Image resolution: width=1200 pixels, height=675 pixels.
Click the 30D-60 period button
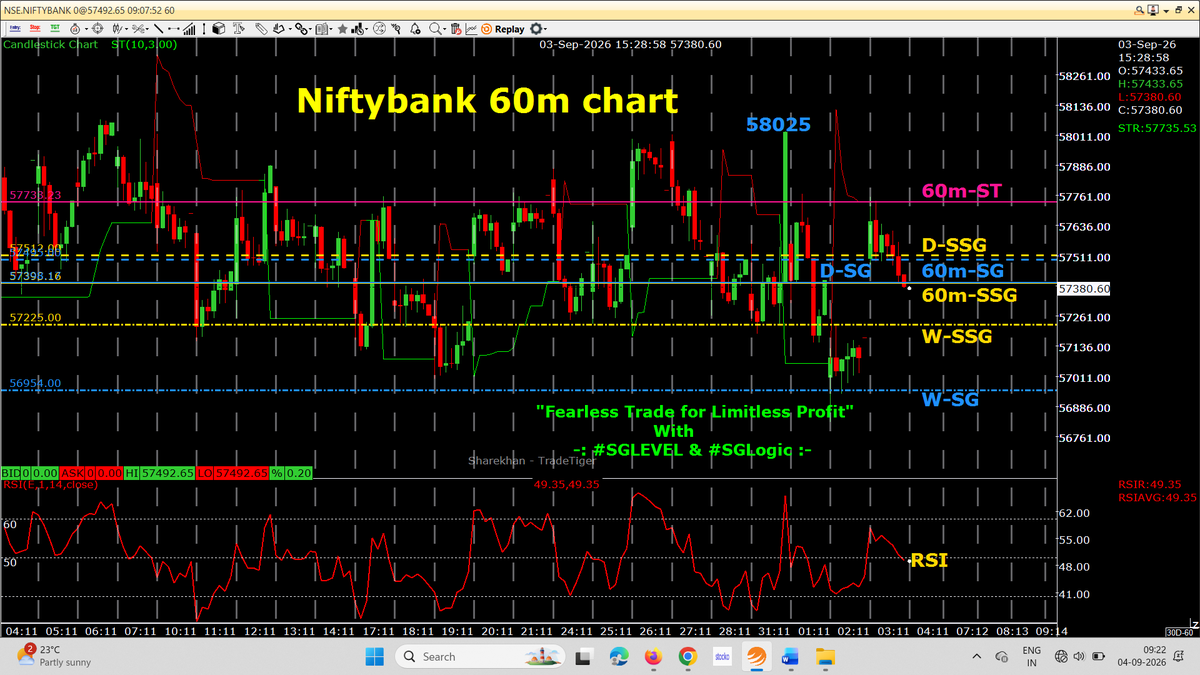click(1179, 632)
